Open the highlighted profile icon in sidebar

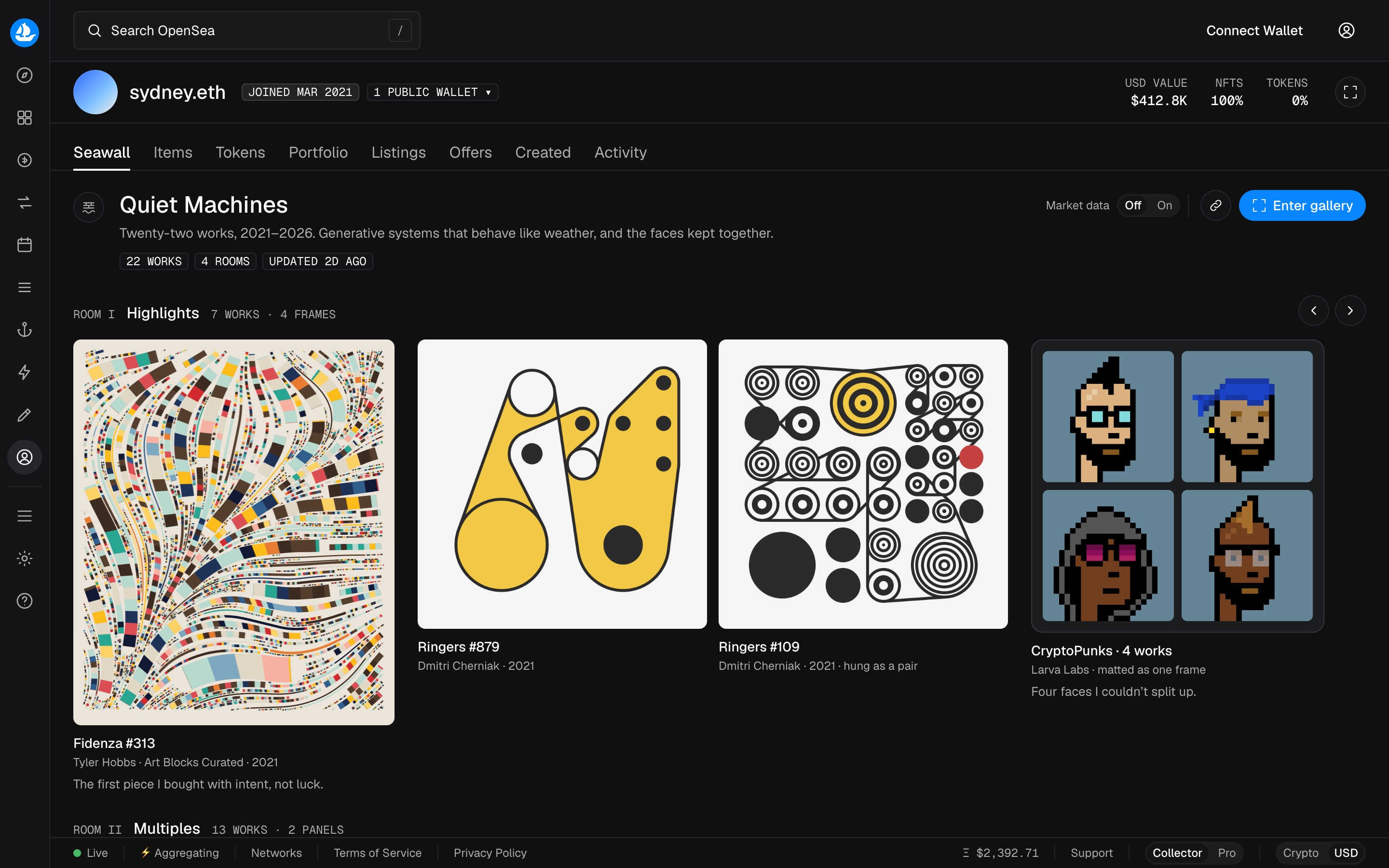24,457
